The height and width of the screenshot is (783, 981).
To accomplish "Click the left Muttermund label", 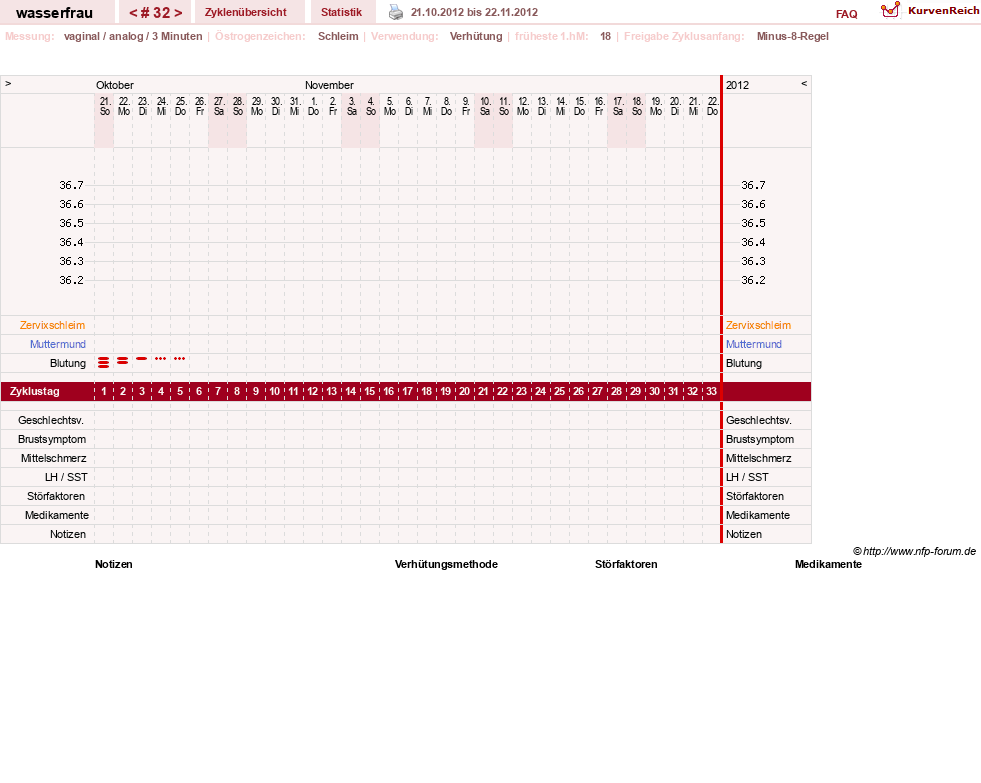I will click(x=58, y=344).
